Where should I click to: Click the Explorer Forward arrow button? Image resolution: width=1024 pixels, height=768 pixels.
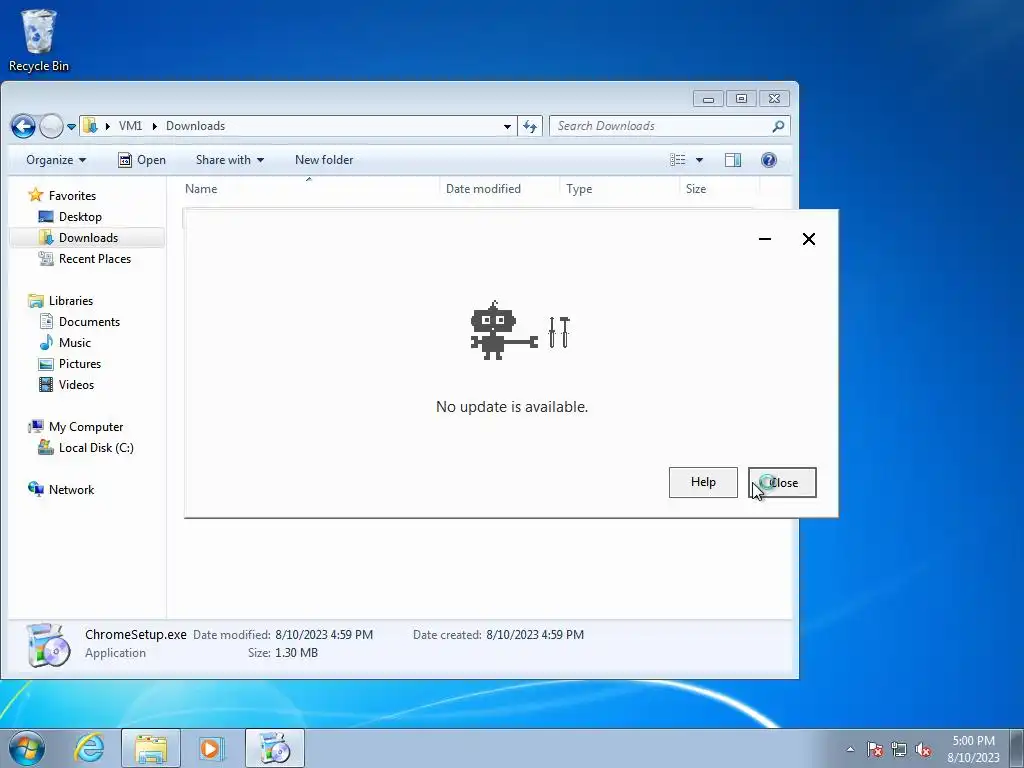click(x=51, y=126)
